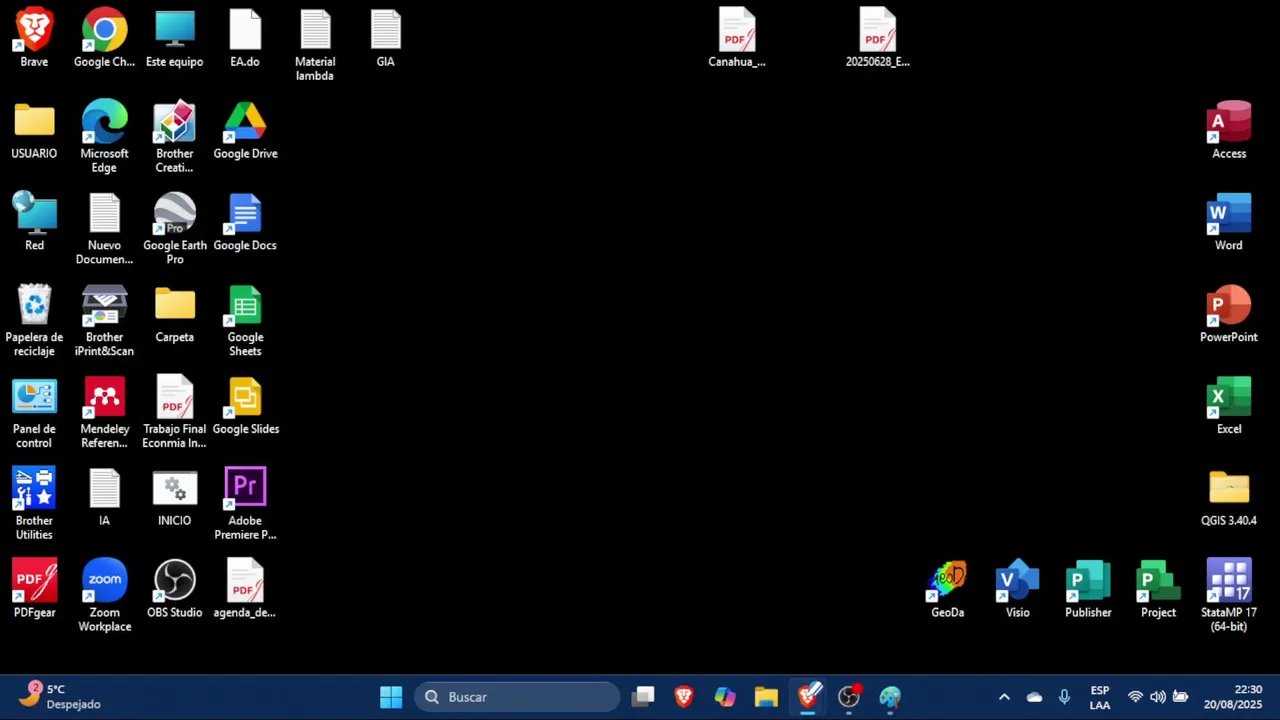Select the Google Slides shortcut
Viewport: 1280px width, 720px height.
(245, 406)
